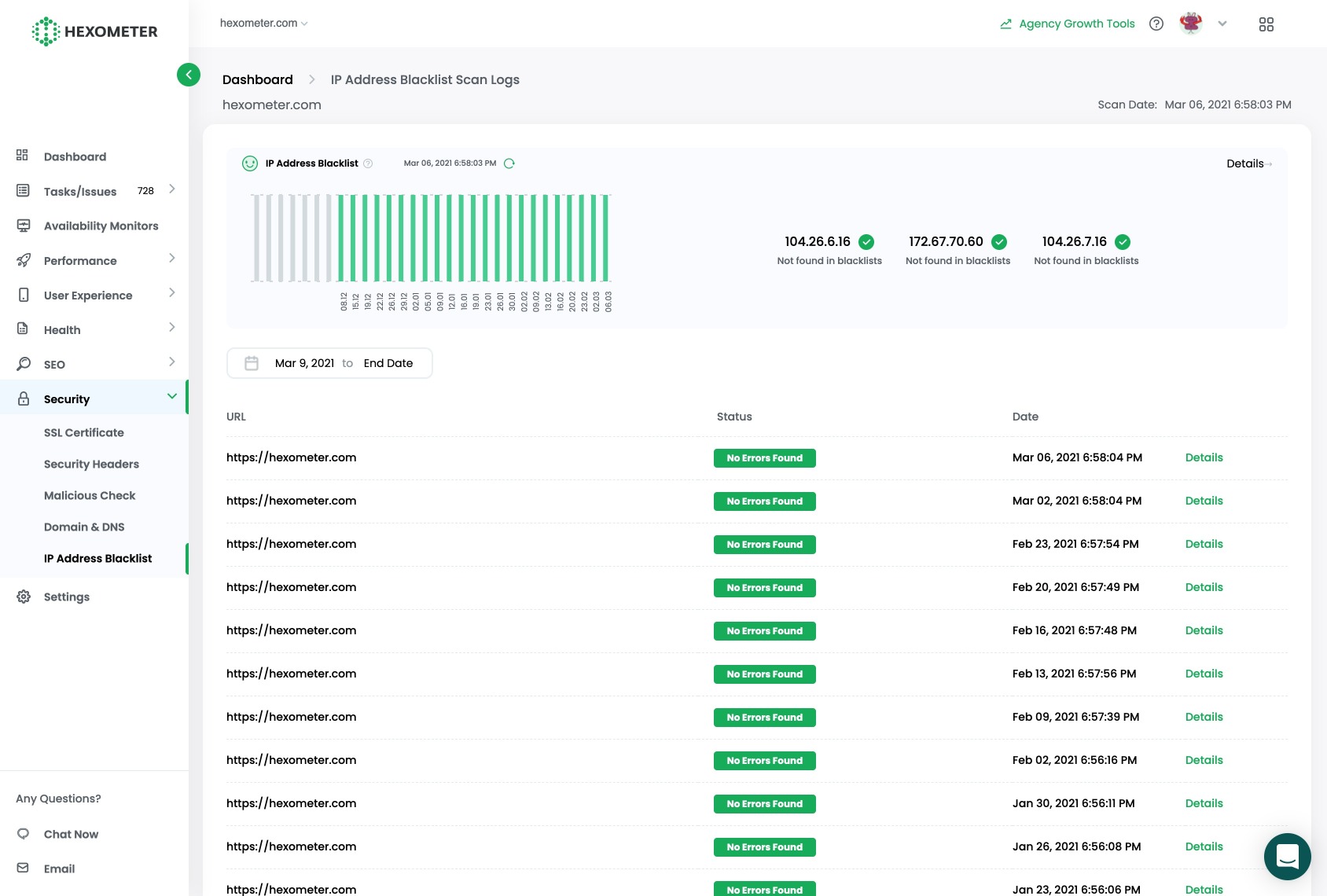Viewport: 1327px width, 896px height.
Task: Click the green check next to 104.26.7.16
Action: coord(1123,242)
